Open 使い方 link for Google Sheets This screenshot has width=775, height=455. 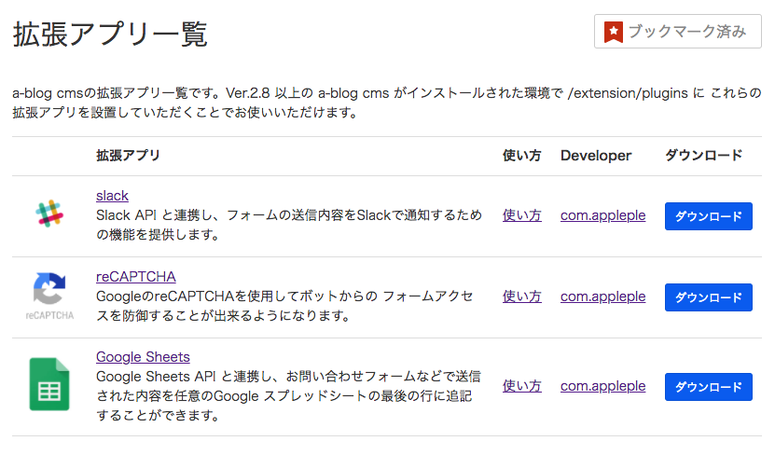click(x=522, y=386)
